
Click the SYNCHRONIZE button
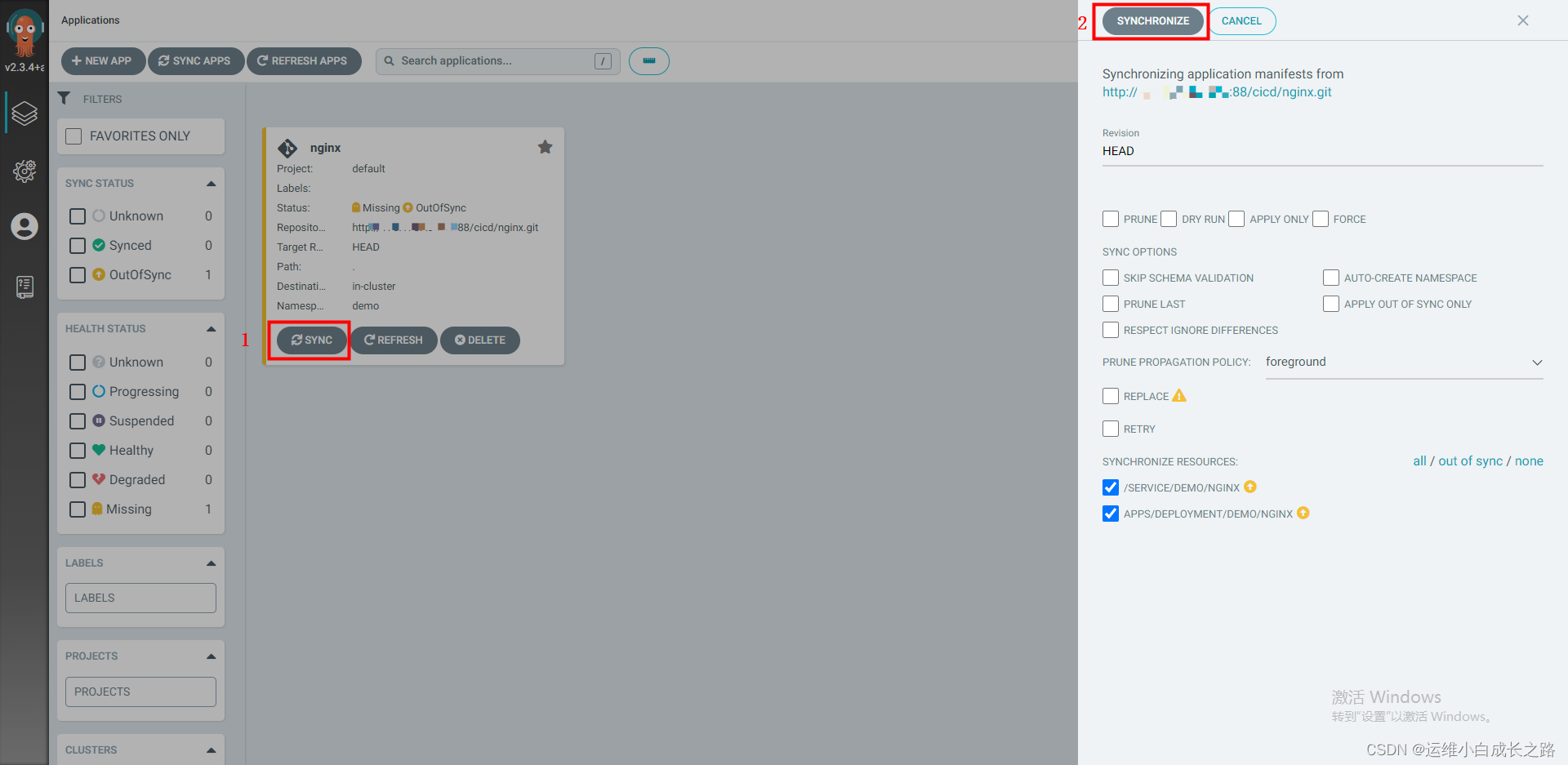1151,20
